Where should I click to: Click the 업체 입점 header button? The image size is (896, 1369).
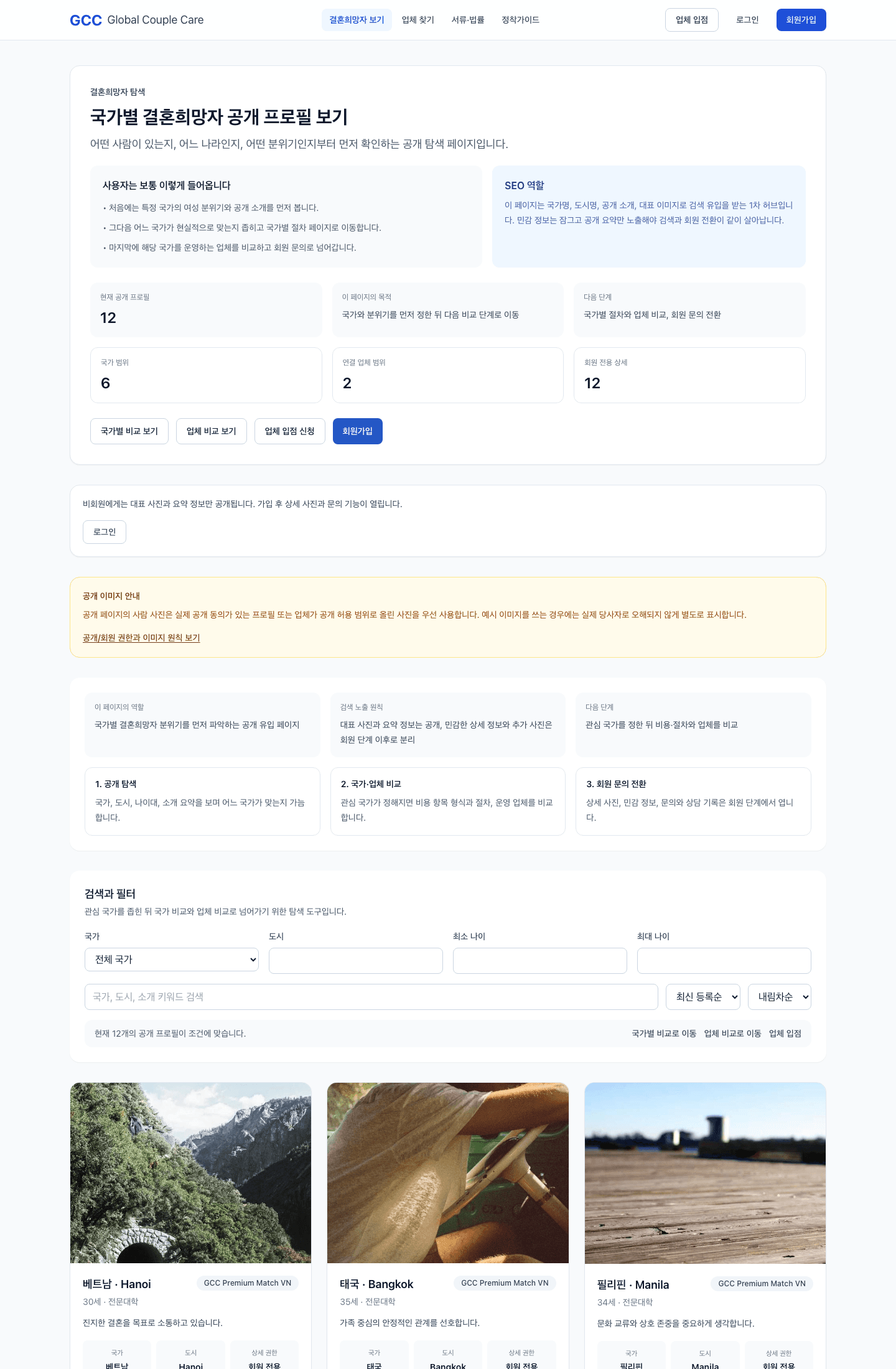tap(692, 20)
